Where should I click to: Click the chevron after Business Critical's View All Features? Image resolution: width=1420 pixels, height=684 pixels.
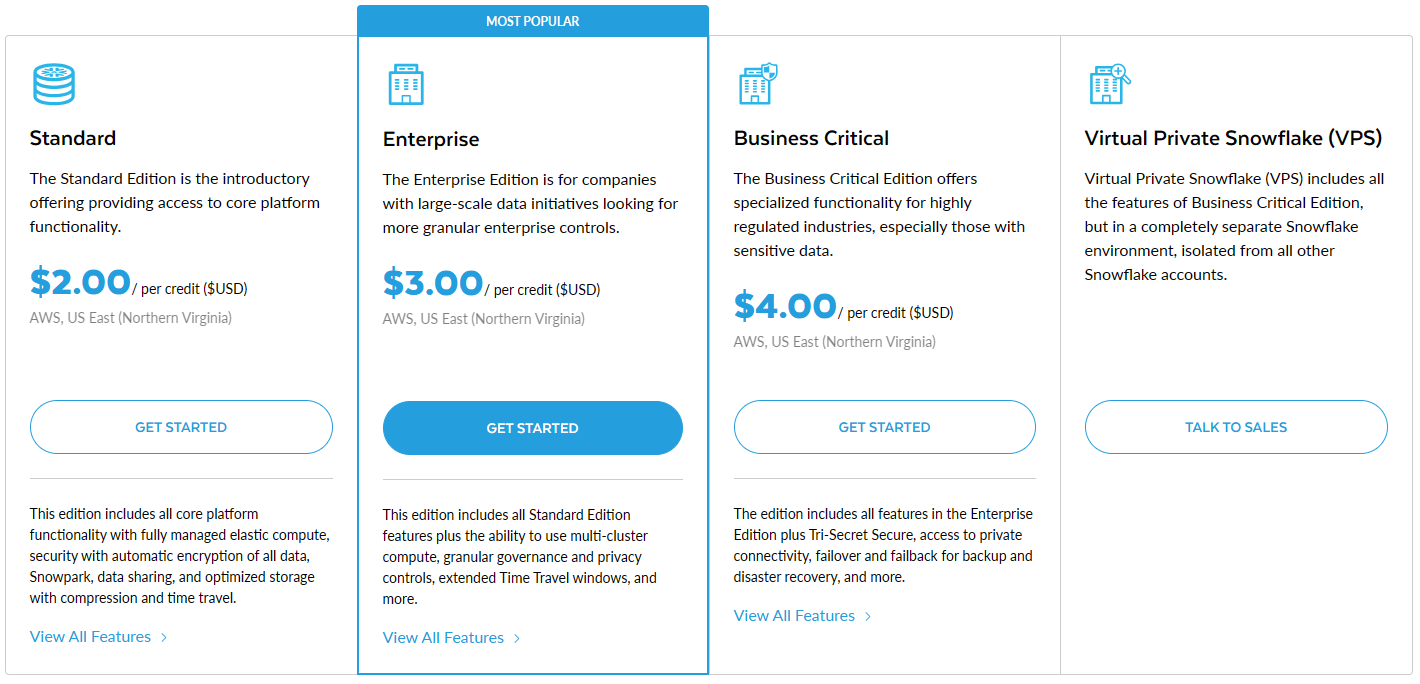[x=868, y=616]
